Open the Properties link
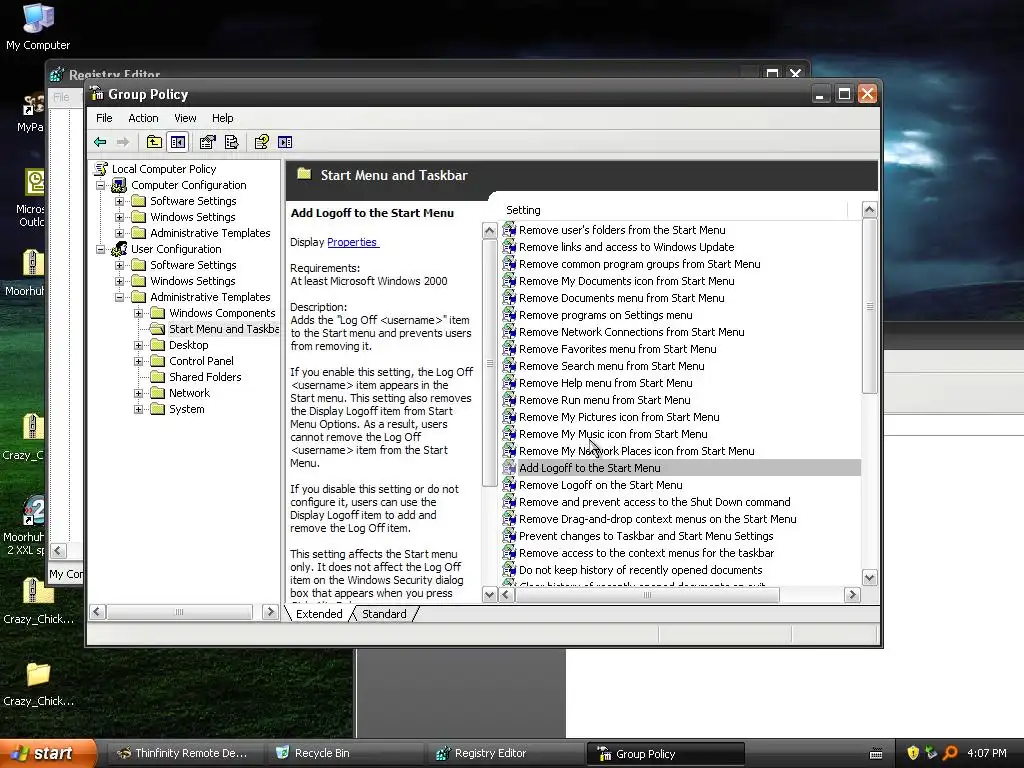The height and width of the screenshot is (768, 1024). 352,242
